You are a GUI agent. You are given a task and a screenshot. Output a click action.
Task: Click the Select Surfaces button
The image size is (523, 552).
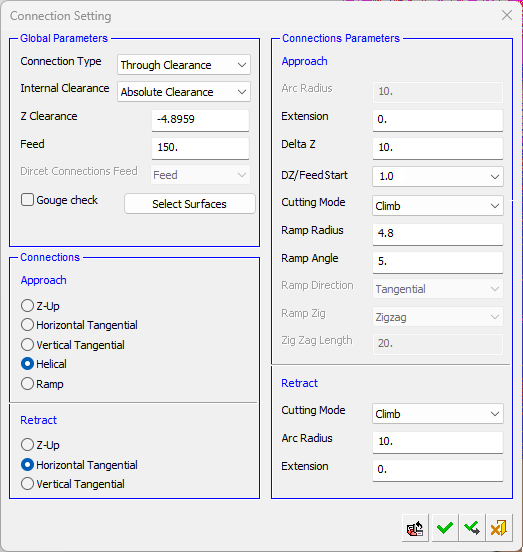coord(189,204)
